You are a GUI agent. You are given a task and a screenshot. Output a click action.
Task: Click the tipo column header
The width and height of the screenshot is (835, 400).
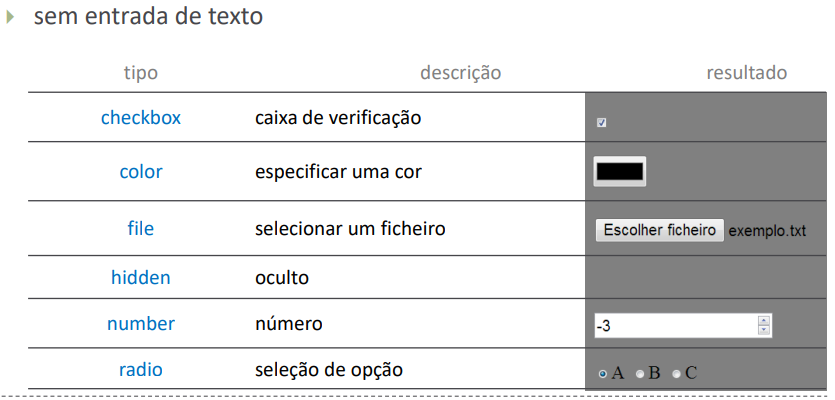[141, 73]
